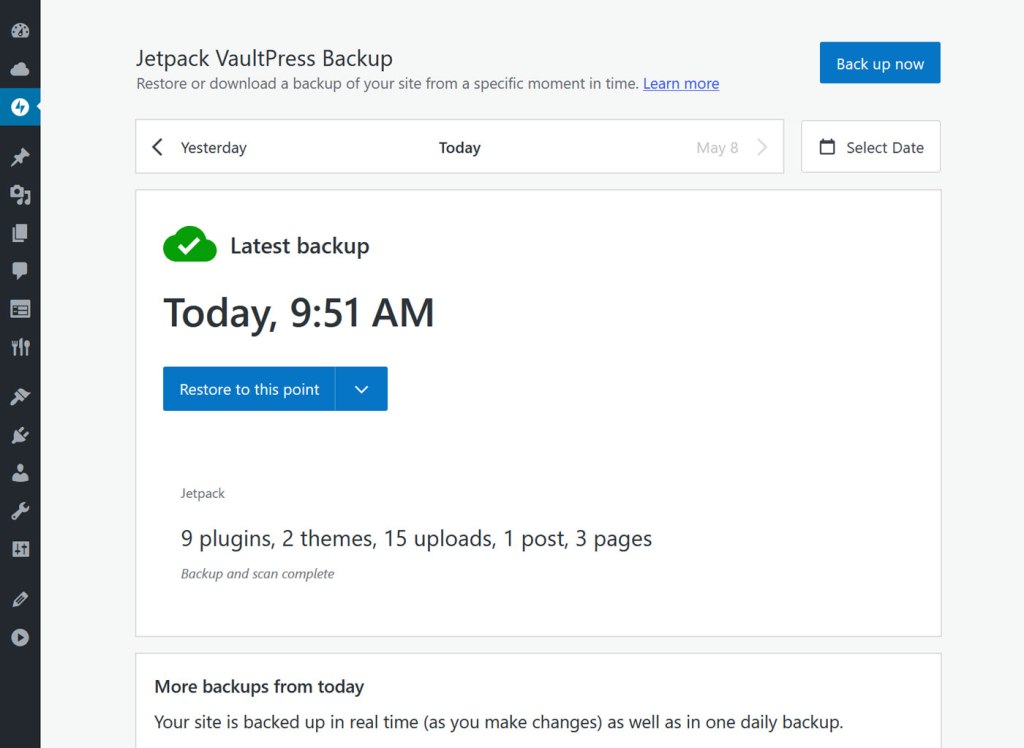Open the dropdown arrow beside Restore to this point
Image resolution: width=1024 pixels, height=748 pixels.
[x=361, y=389]
